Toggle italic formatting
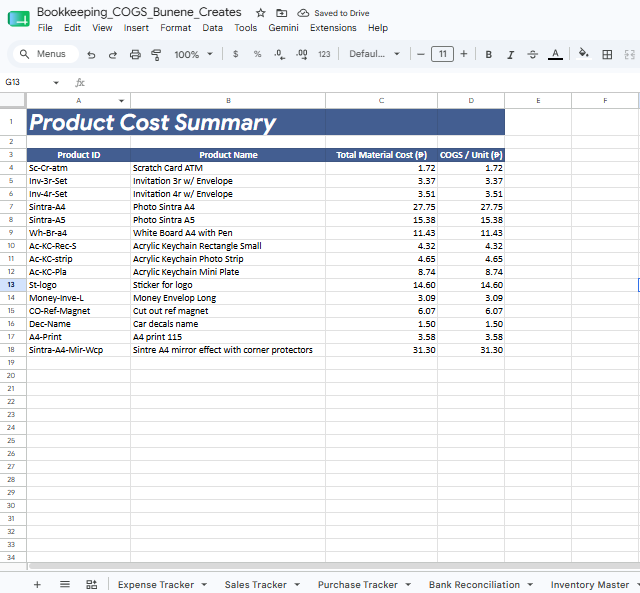Screen dimensions: 640x593 [510, 54]
